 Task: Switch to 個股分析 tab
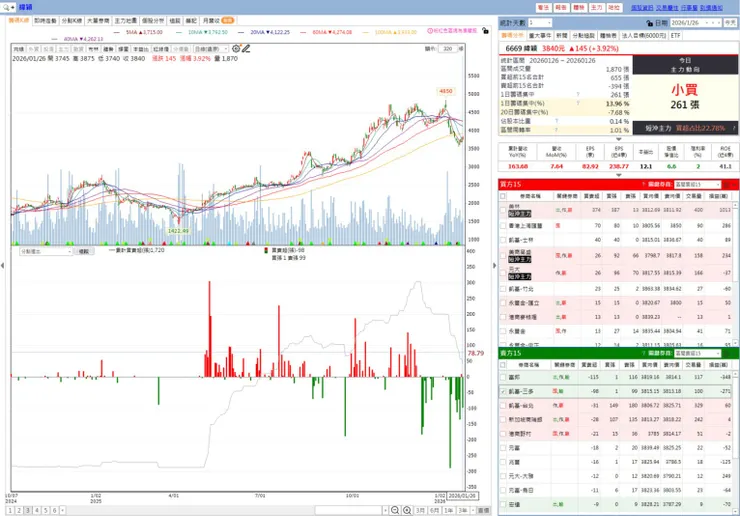point(153,21)
